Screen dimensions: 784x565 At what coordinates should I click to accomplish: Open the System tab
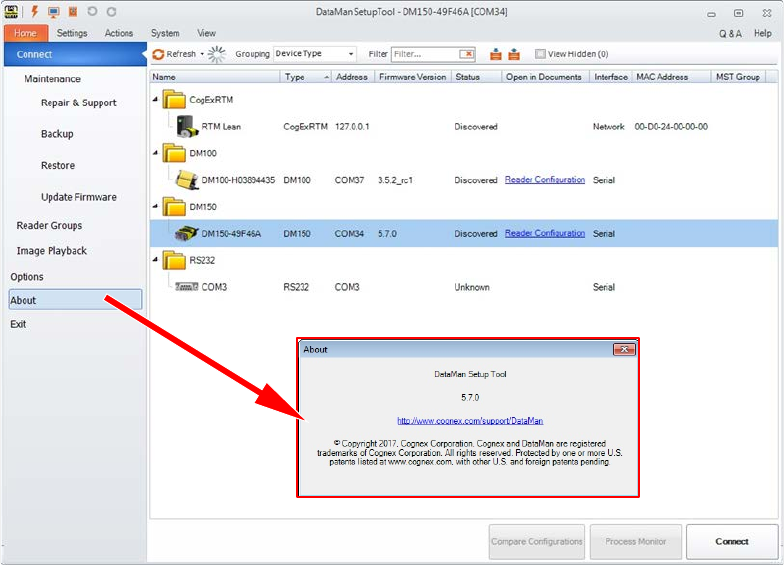[x=165, y=33]
